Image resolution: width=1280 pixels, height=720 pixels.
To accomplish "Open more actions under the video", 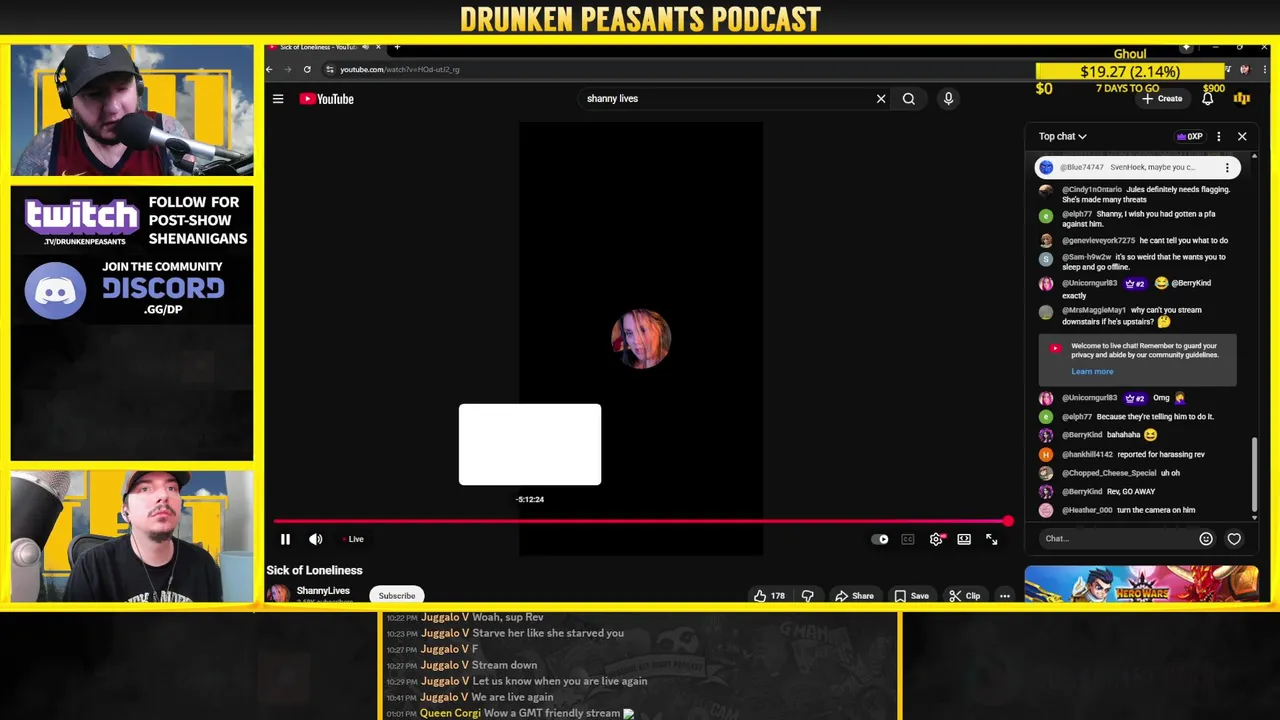I will coord(1005,596).
